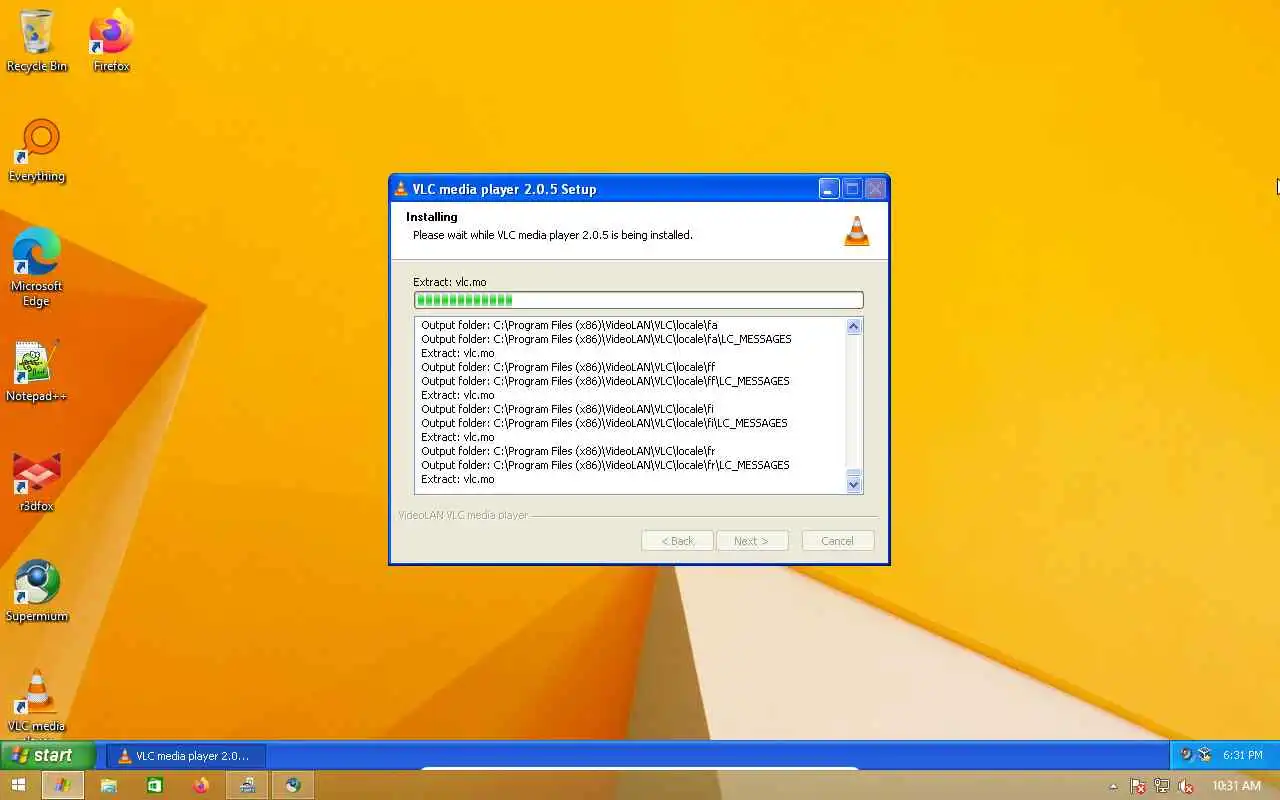This screenshot has height=800, width=1280.
Task: Click the Cancel button in setup
Action: click(838, 541)
